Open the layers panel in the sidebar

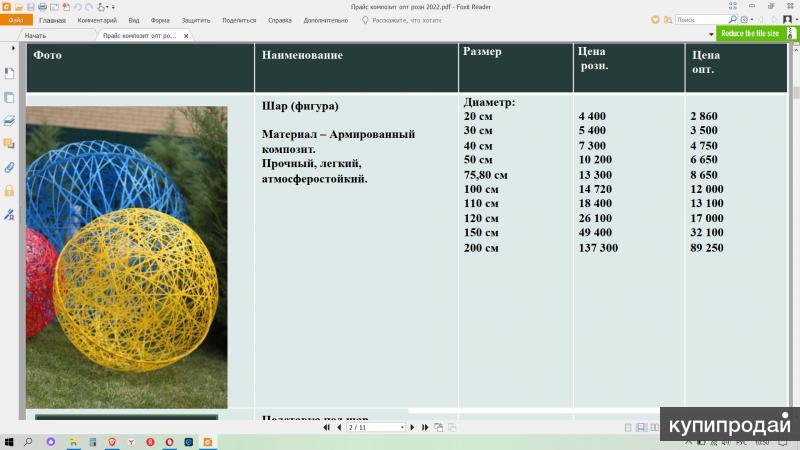click(9, 121)
